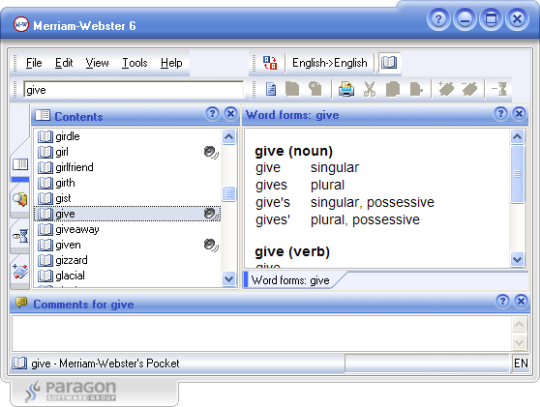
Task: Click Comments box scroll up arrow
Action: click(519, 324)
